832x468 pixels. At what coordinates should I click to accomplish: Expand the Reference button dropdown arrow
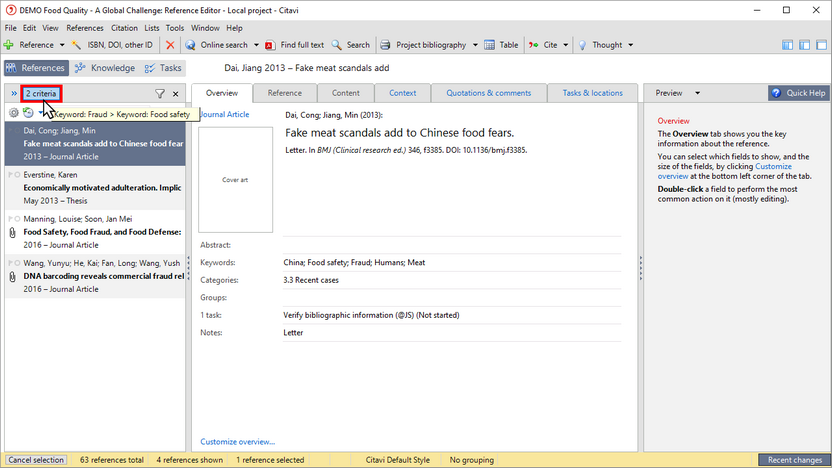[62, 45]
